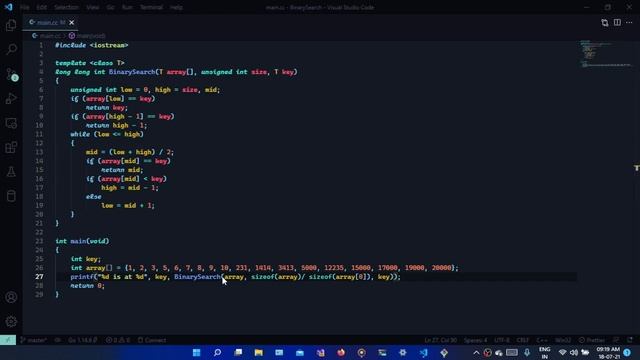Open the Search view in activity bar

(x=11, y=49)
